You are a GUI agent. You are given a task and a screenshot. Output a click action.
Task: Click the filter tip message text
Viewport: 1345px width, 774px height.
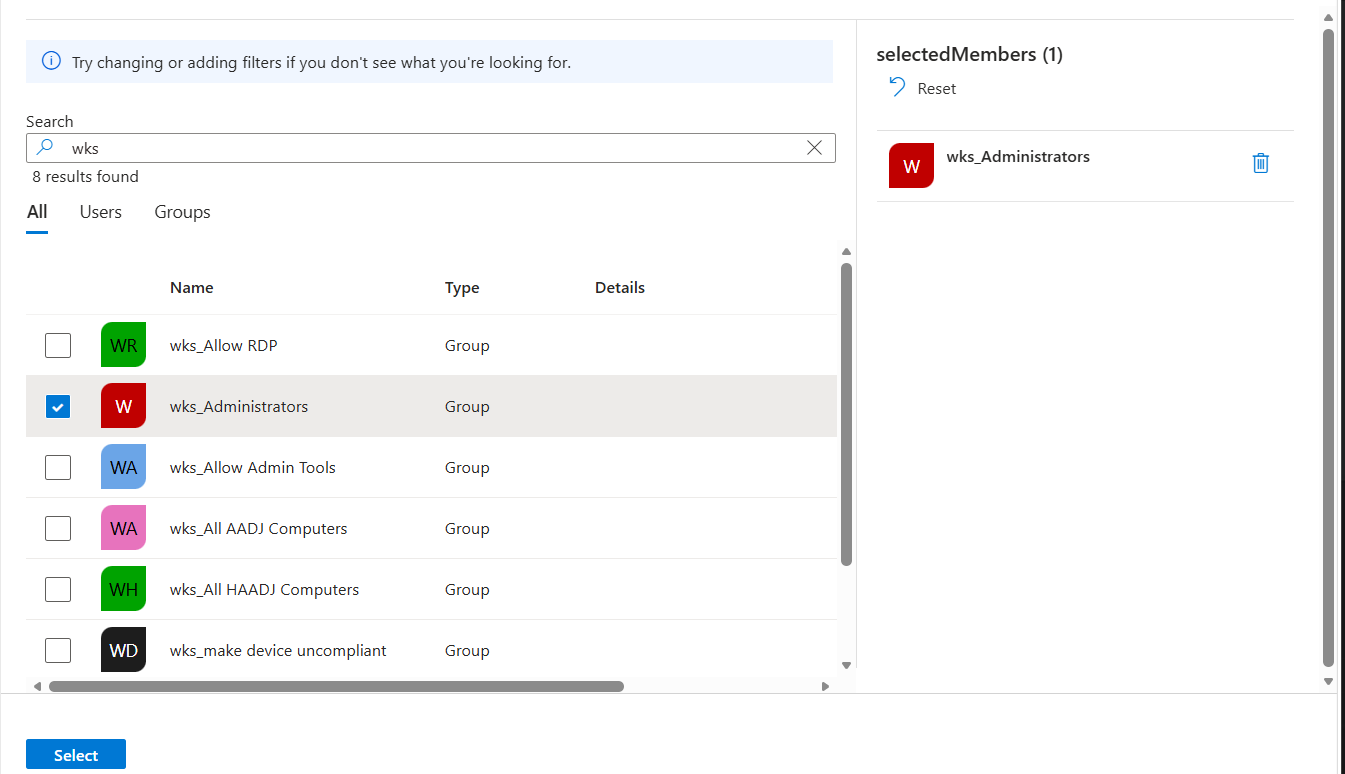(x=321, y=62)
